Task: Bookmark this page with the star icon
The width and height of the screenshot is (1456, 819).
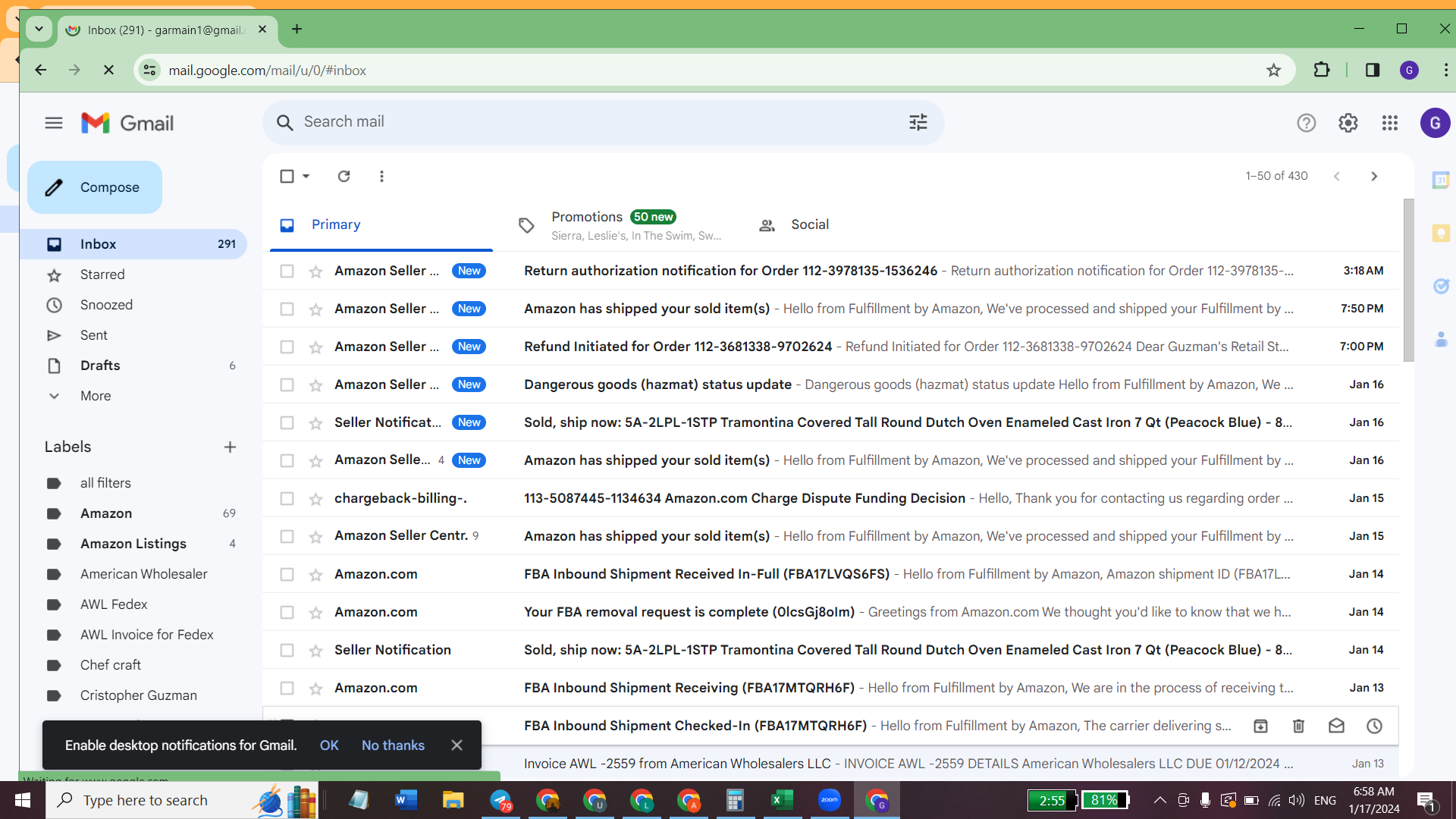Action: [1273, 71]
